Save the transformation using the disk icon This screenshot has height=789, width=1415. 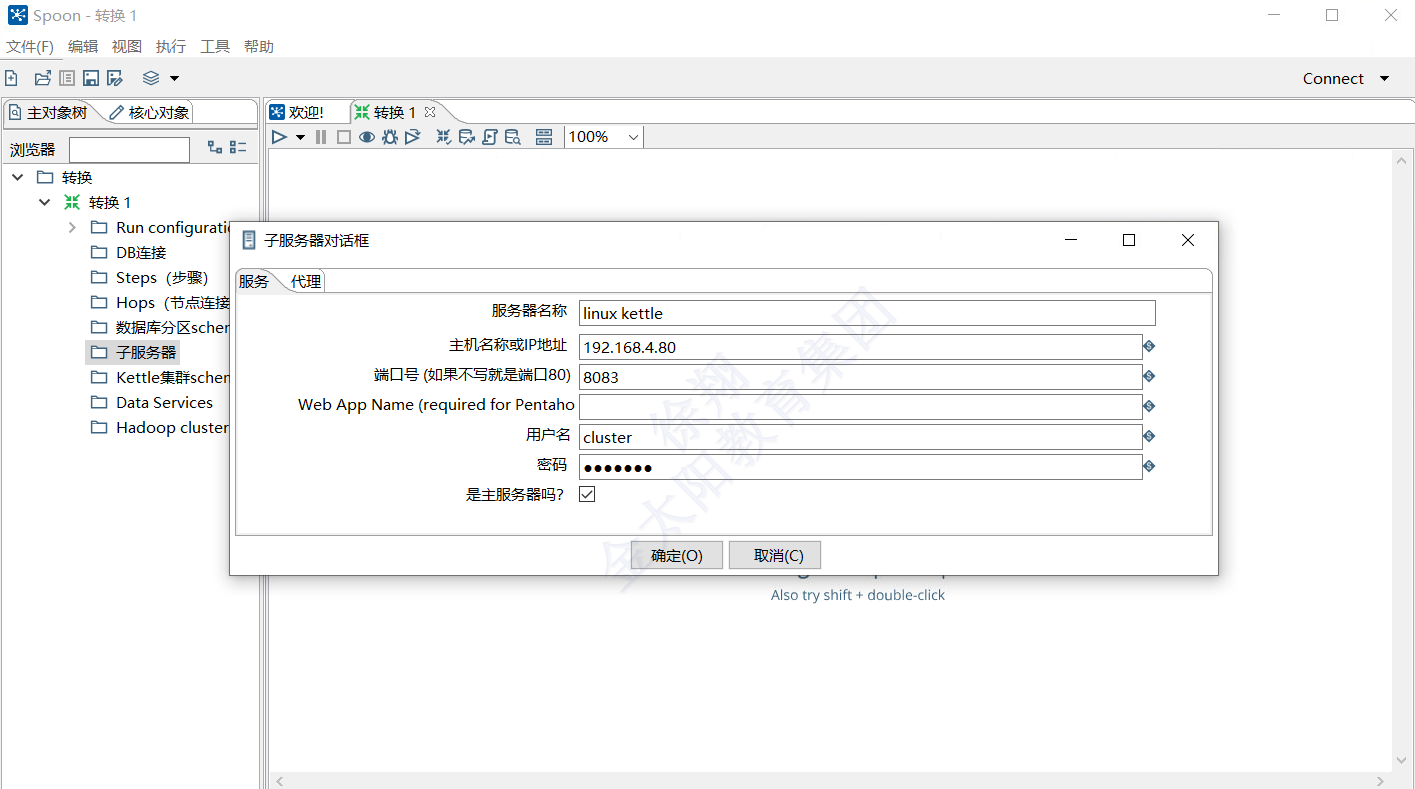click(x=91, y=77)
